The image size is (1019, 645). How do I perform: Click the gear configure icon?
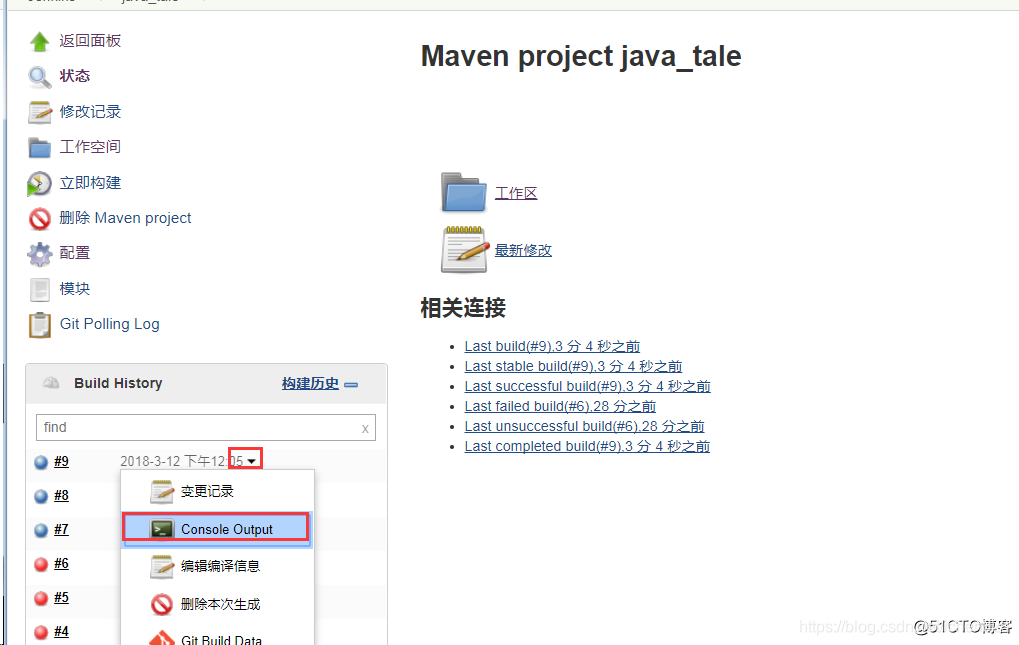point(40,254)
